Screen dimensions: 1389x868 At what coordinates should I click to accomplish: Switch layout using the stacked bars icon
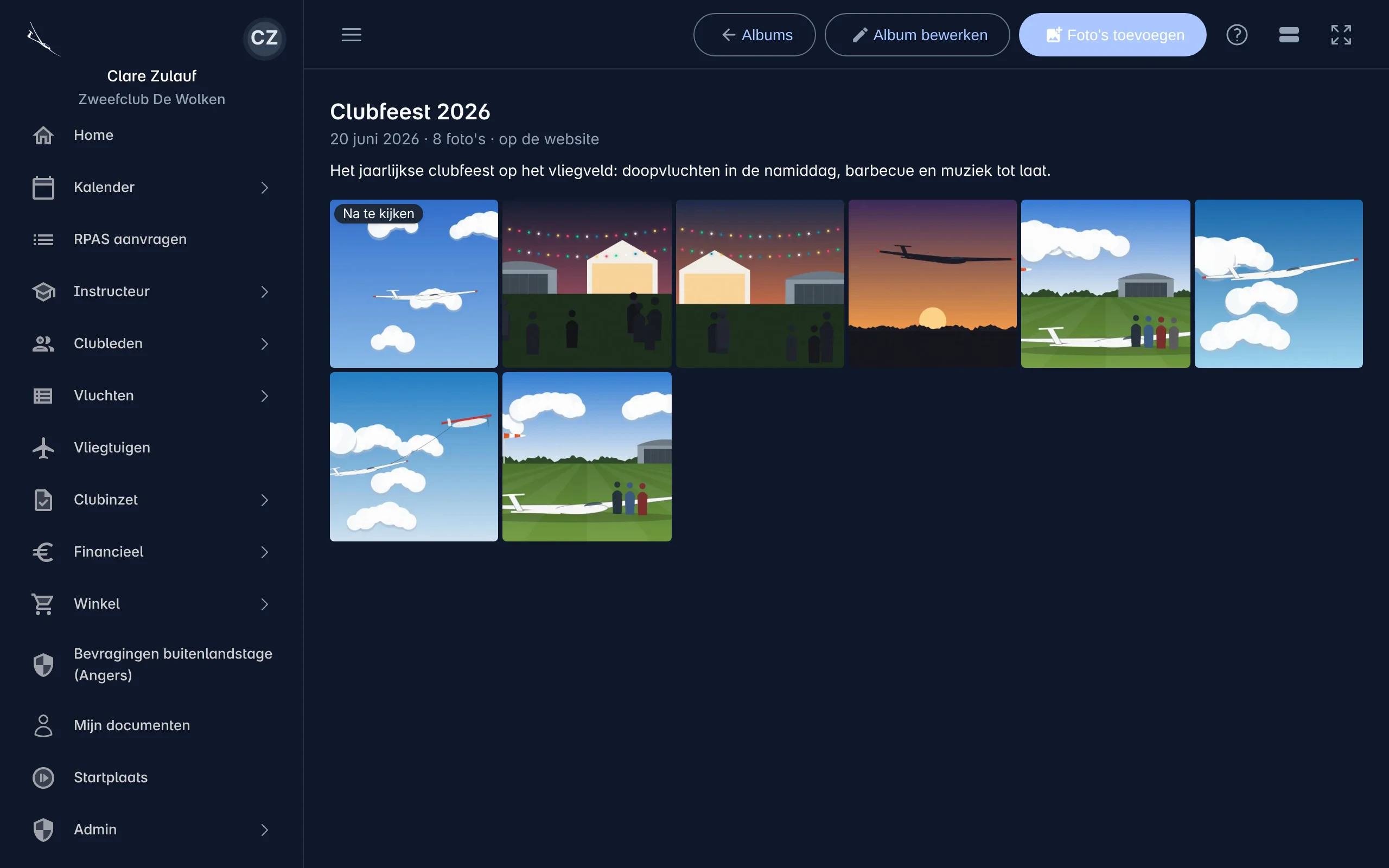pos(1289,34)
